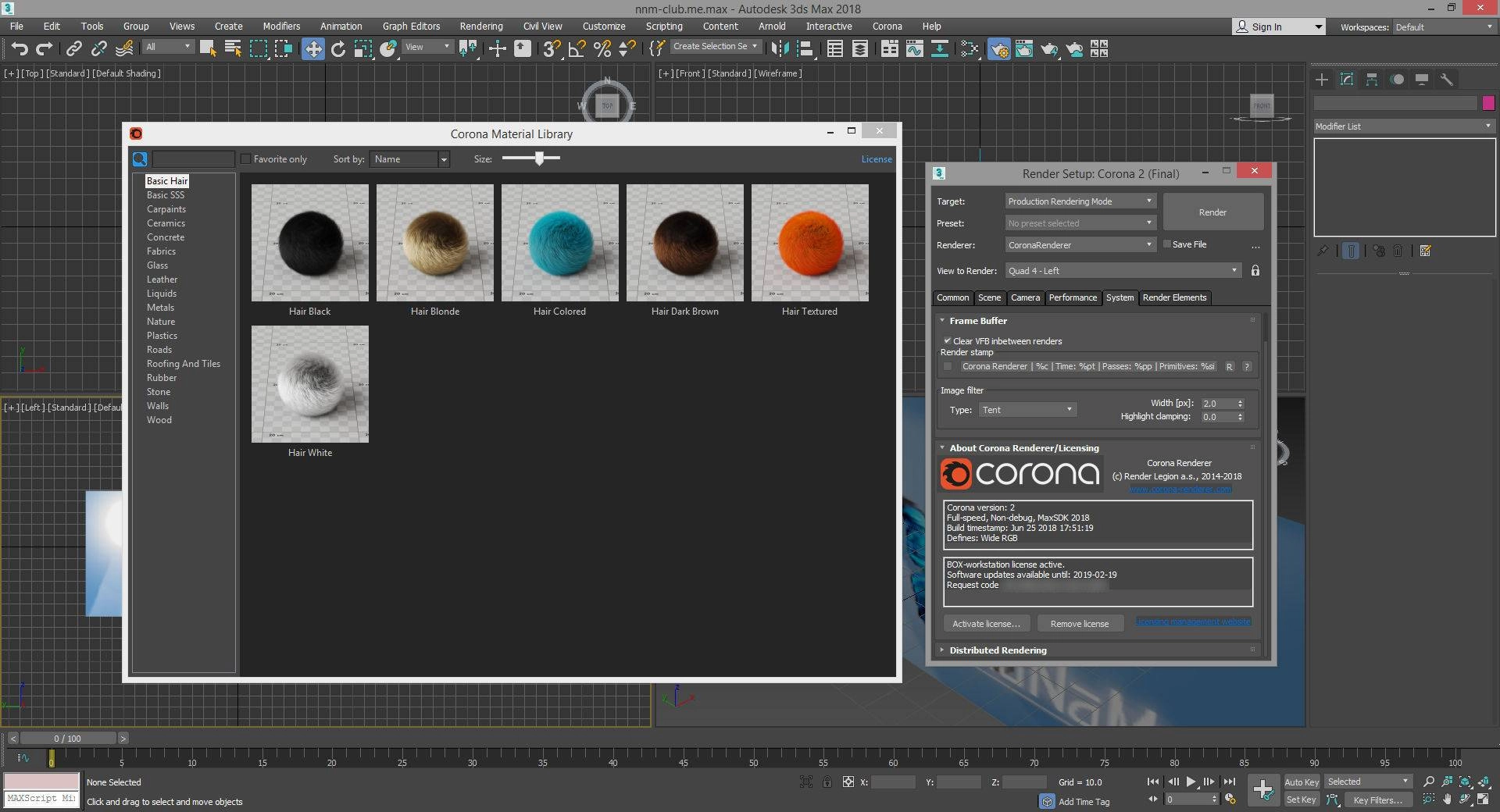Toggle the Angle Snap button

577,48
